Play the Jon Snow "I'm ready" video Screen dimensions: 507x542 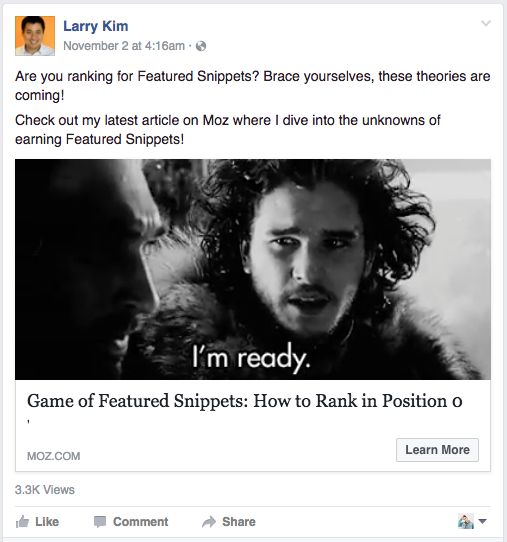[x=253, y=269]
